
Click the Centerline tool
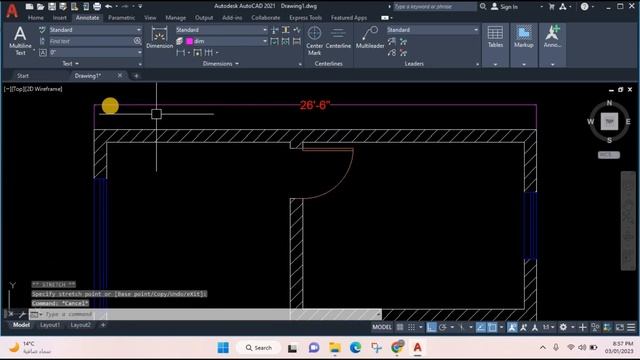point(338,38)
